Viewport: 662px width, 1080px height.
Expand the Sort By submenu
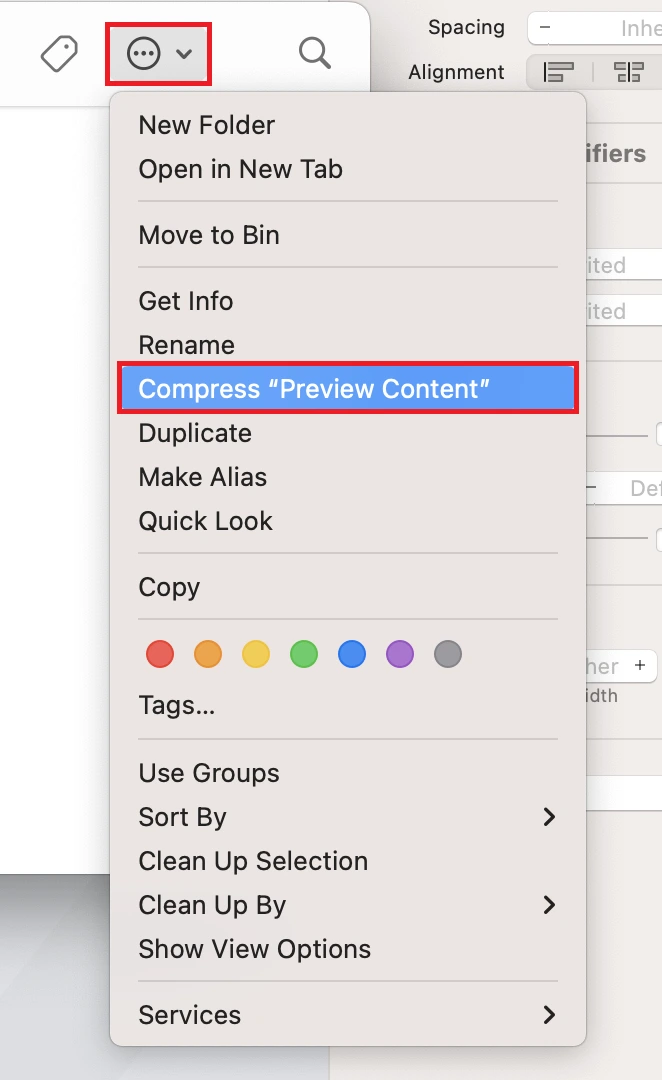click(x=182, y=817)
